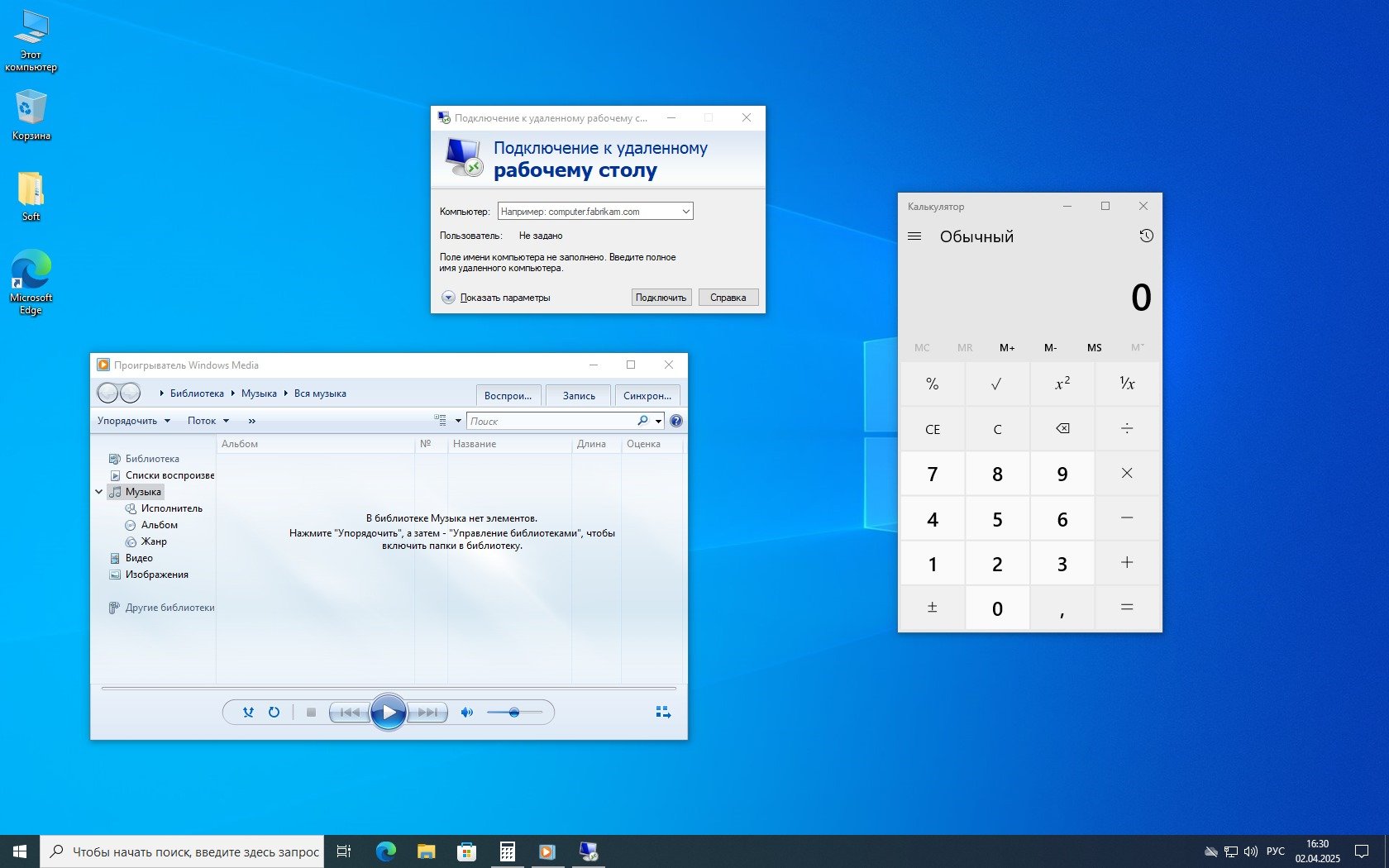
Task: Mute the Media Player volume
Action: (x=467, y=712)
